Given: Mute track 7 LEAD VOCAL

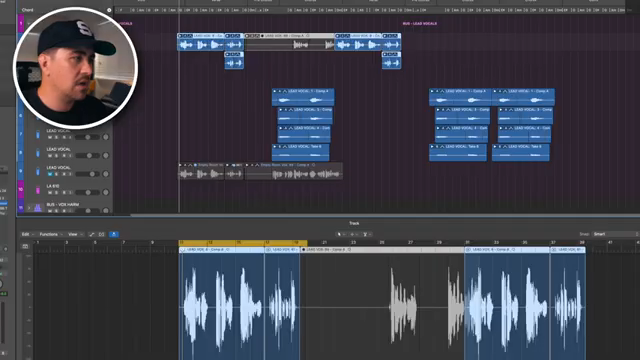Looking at the screenshot, I should [50, 137].
